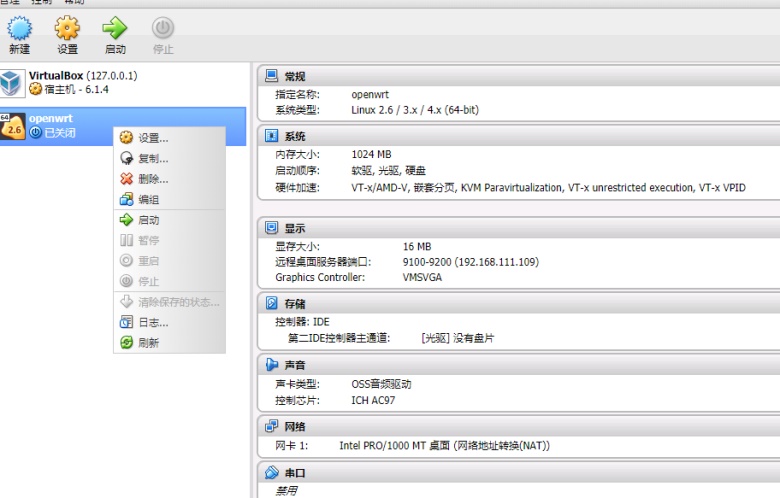Choose 刷新 in the context menu

169,343
